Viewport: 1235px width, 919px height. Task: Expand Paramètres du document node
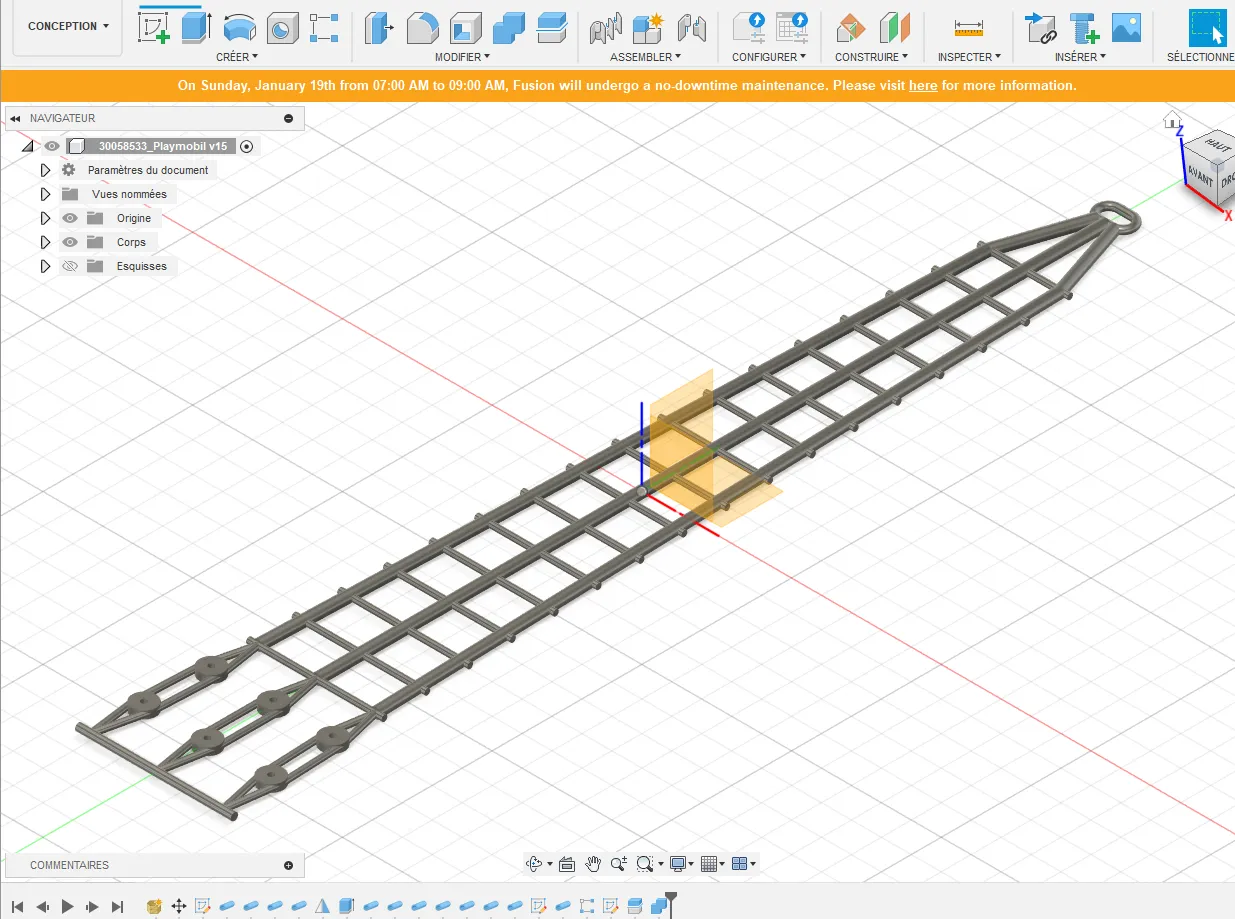(45, 170)
